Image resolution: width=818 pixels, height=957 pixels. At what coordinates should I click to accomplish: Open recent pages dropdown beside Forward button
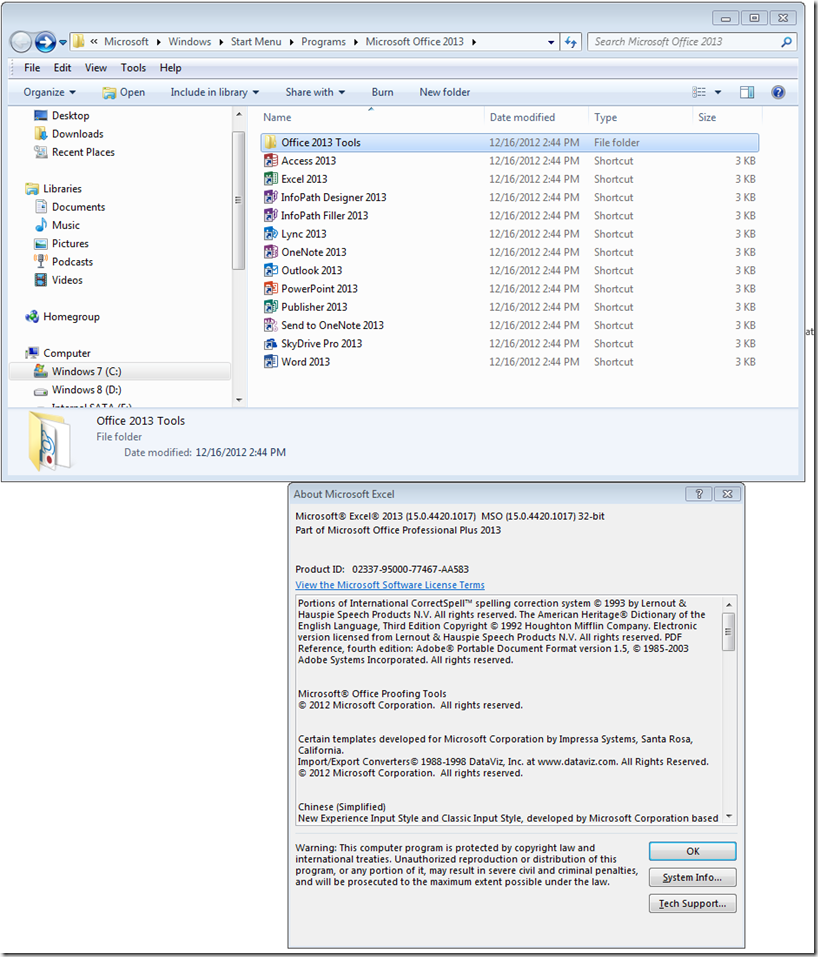point(62,42)
